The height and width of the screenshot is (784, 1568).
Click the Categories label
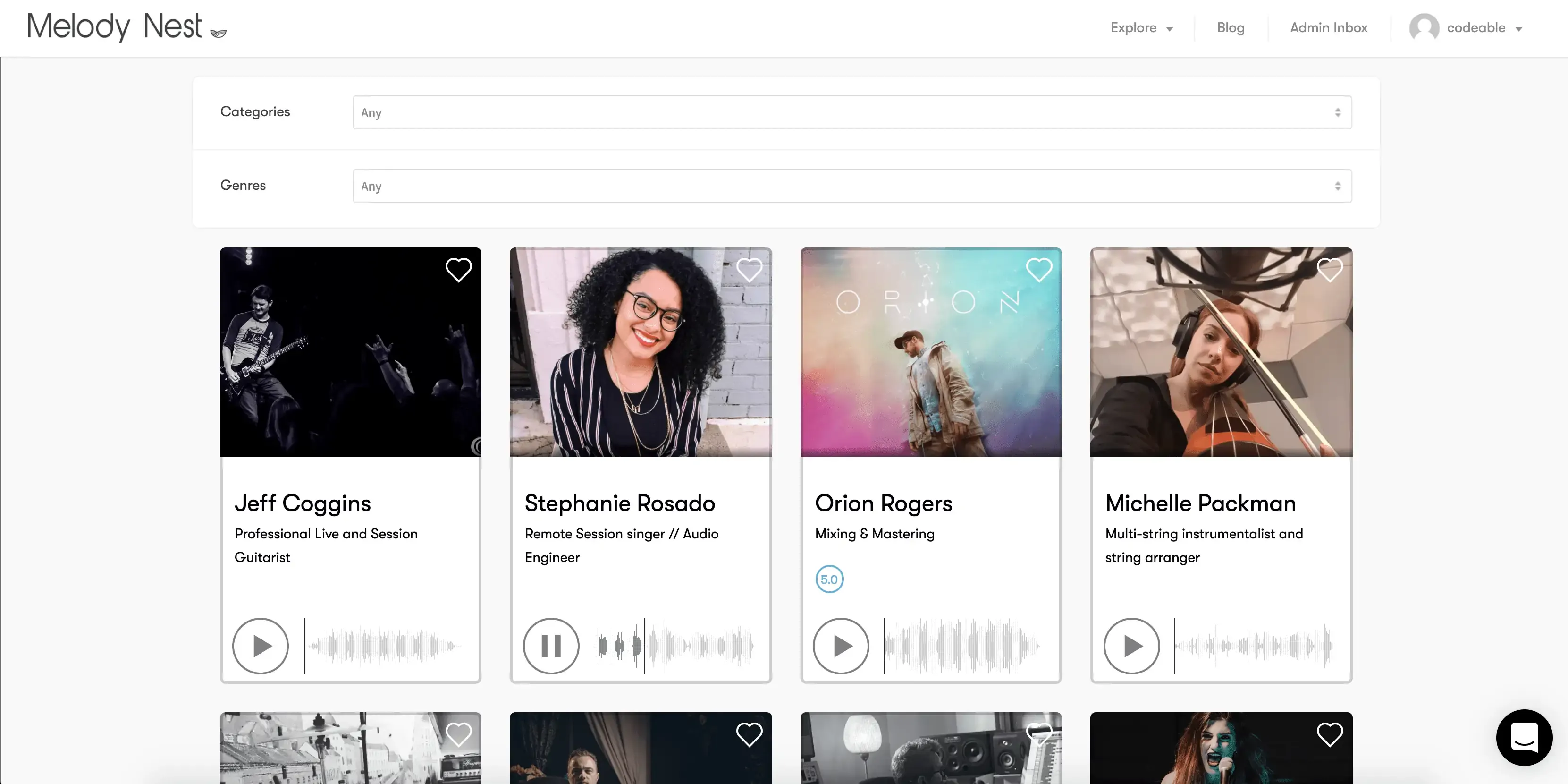click(255, 111)
